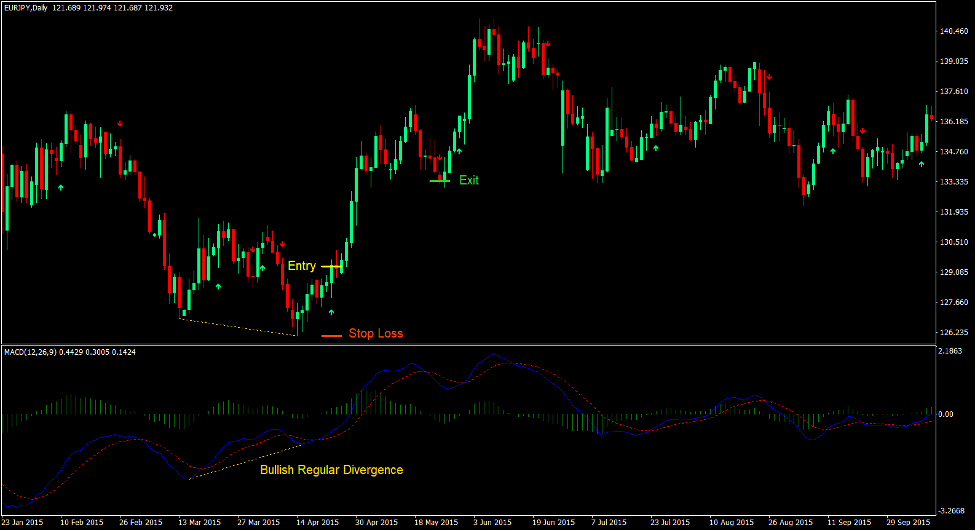Click the 134.760 price axis value

(x=954, y=151)
